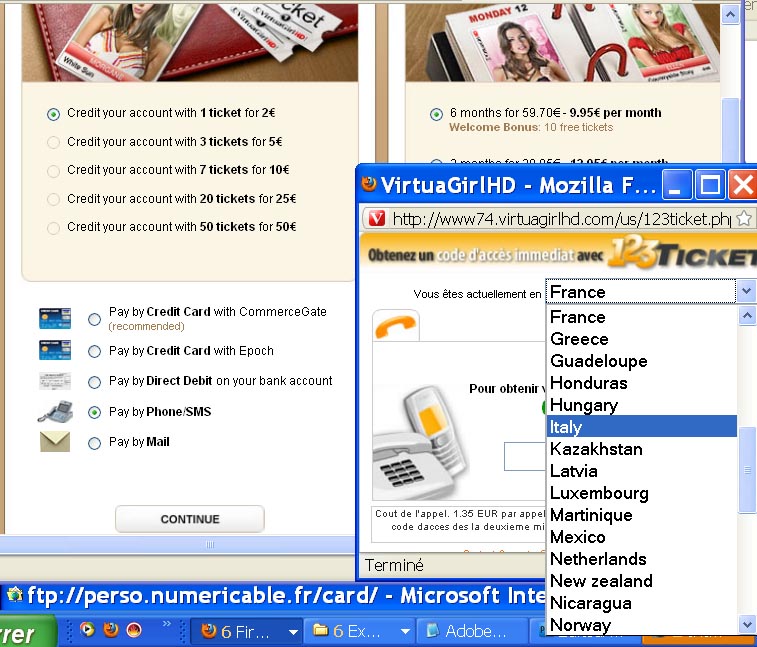This screenshot has height=647, width=757.
Task: Click the calendar subscription promo image
Action: click(562, 42)
